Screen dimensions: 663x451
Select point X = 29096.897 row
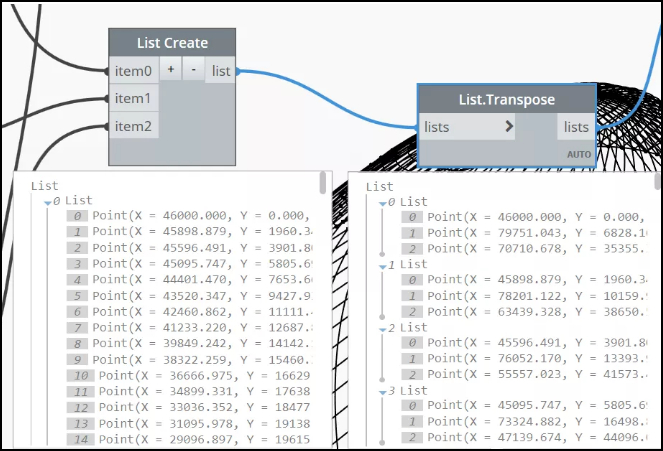[189, 440]
